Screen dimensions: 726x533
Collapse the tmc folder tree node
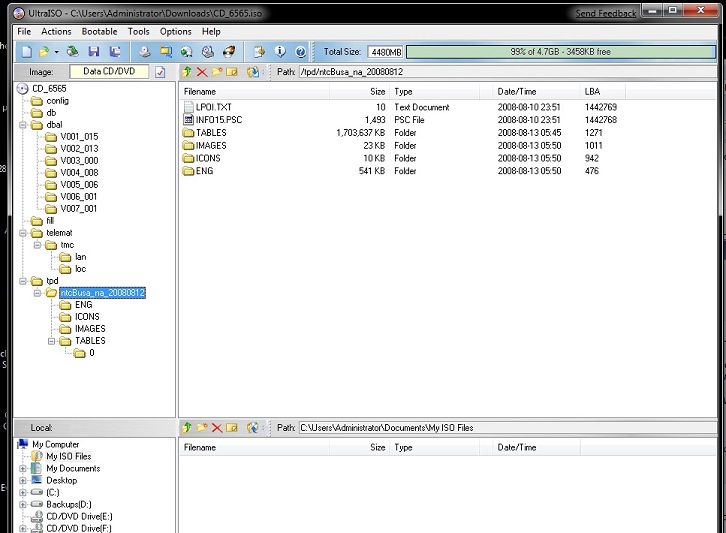[x=37, y=245]
